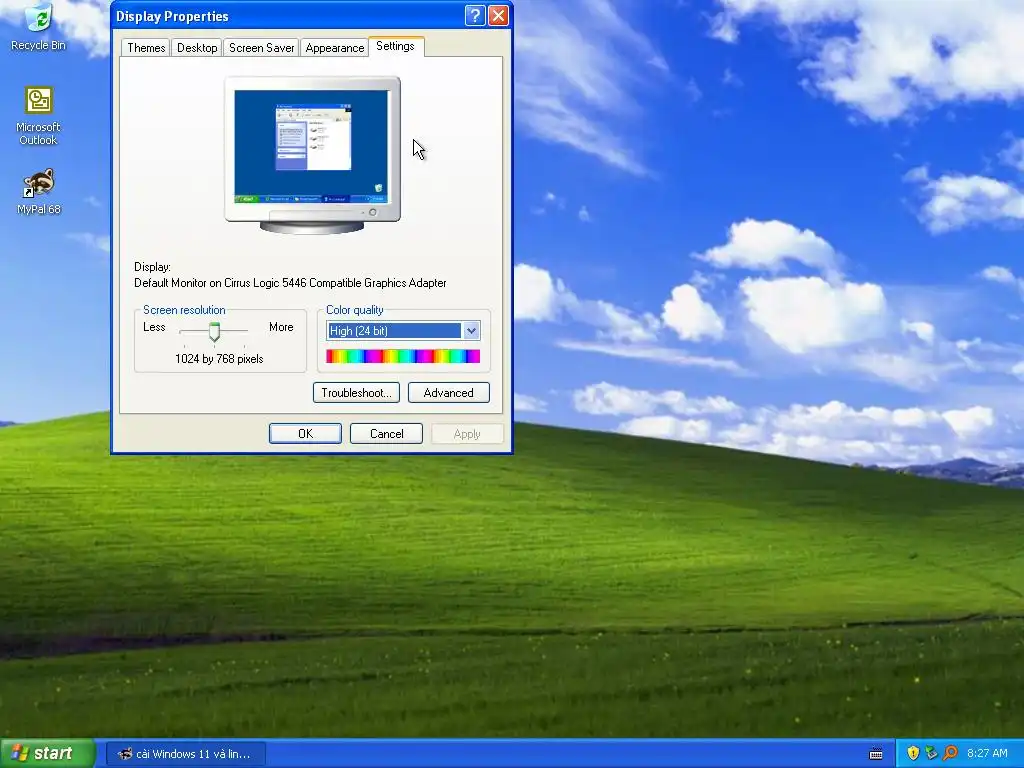Click the Less label of resolution slider

(154, 327)
